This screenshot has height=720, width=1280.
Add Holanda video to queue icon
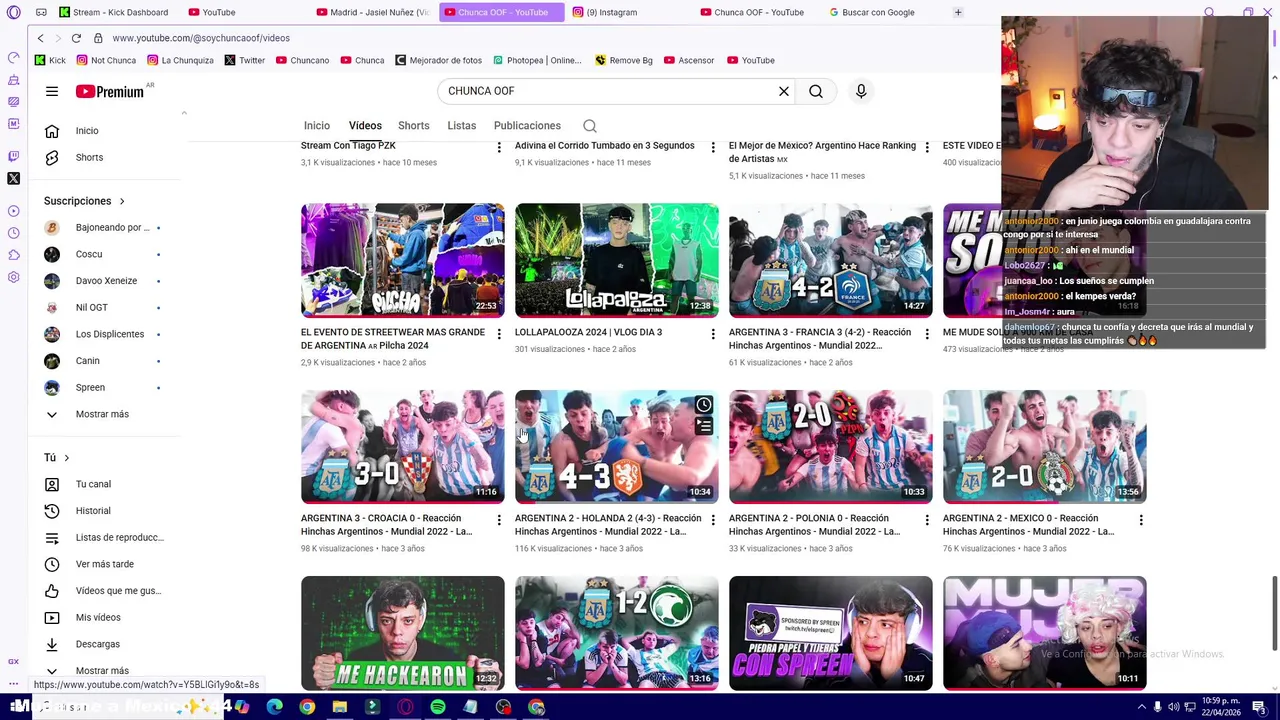tap(704, 427)
